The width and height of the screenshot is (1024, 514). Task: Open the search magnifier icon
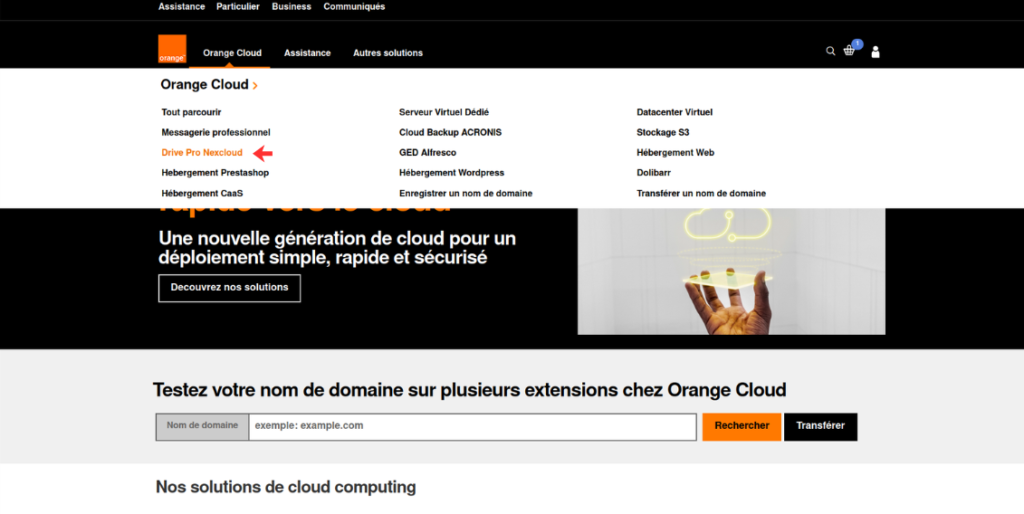[830, 51]
